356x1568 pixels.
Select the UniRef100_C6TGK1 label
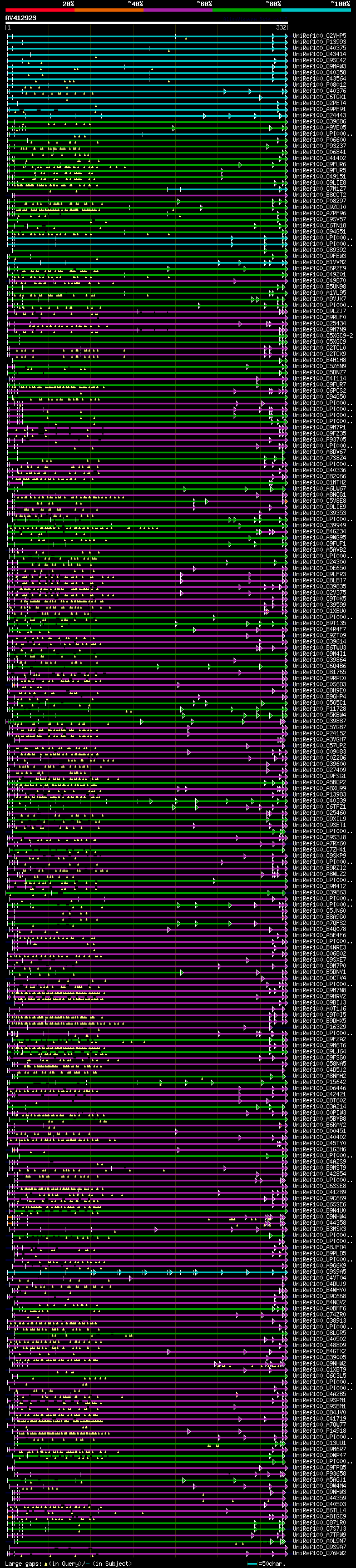(x=319, y=97)
